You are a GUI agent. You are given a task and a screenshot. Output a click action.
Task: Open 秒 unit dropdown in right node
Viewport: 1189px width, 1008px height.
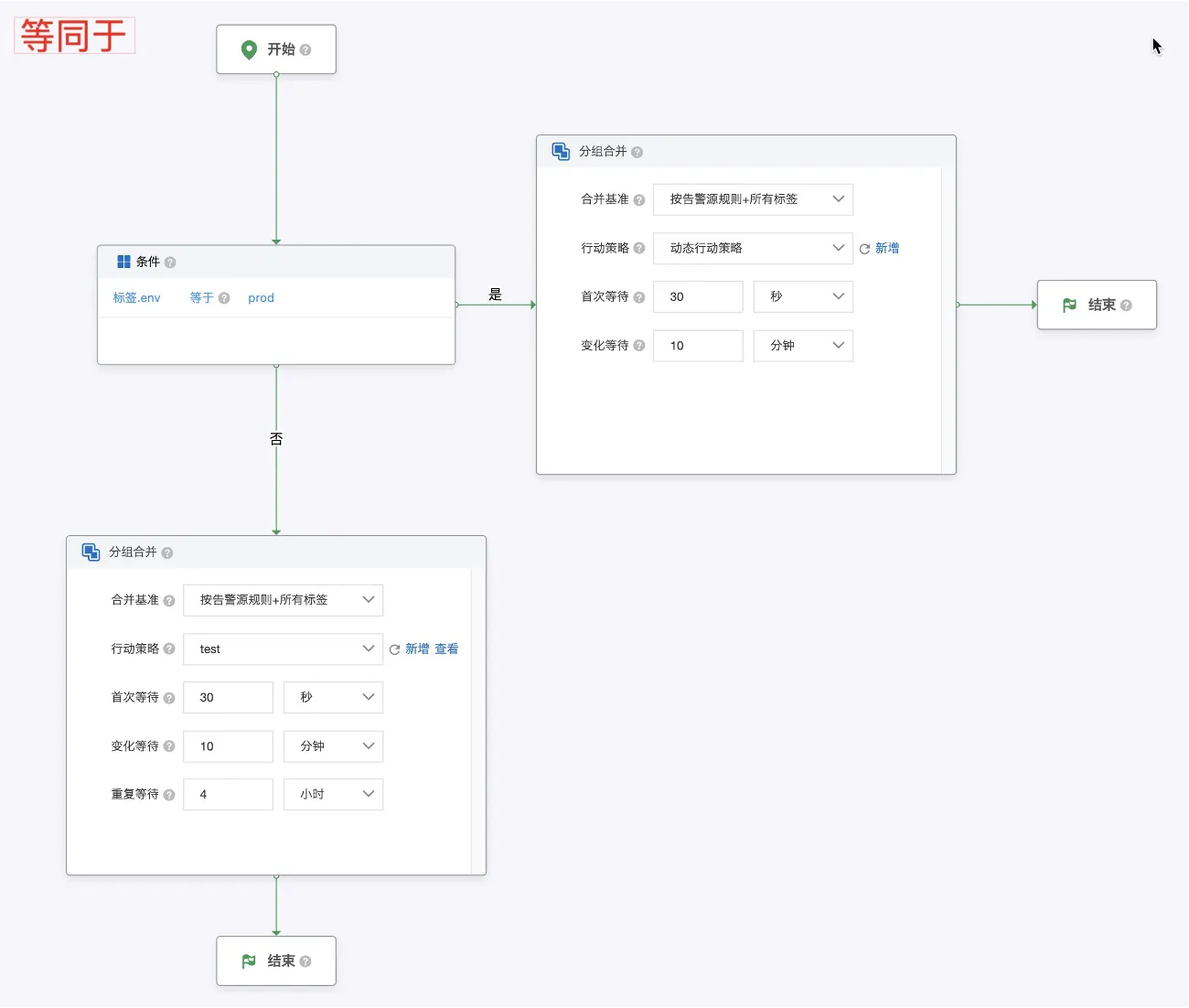[803, 296]
